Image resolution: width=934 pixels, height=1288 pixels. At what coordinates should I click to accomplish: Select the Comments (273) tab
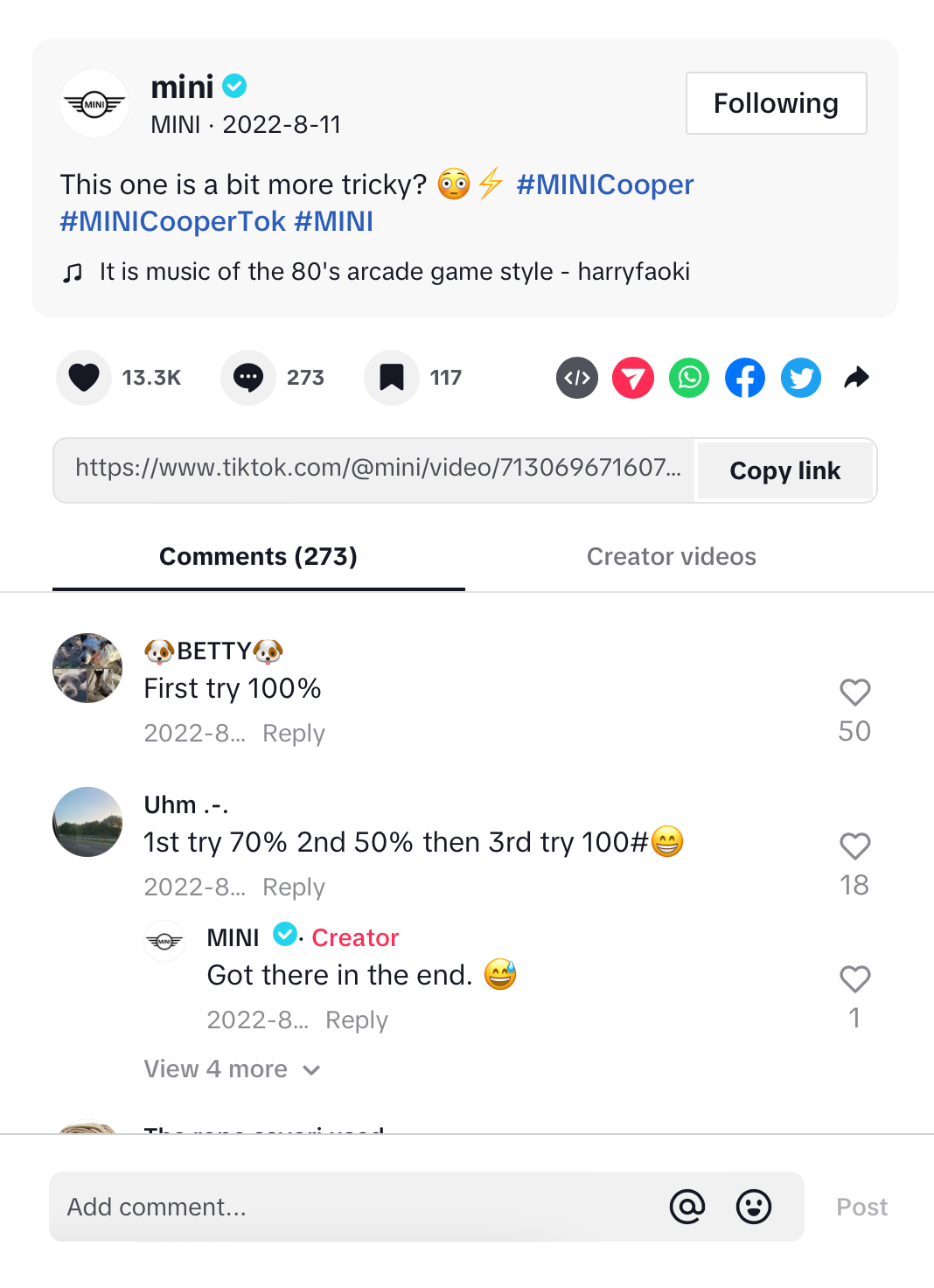coord(258,557)
